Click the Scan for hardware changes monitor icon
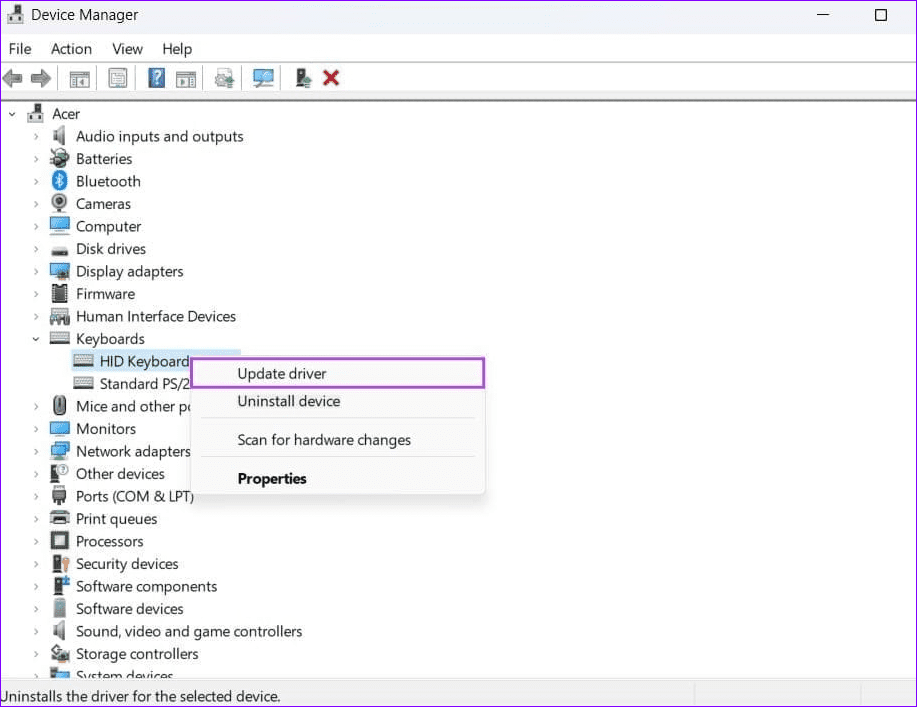The width and height of the screenshot is (917, 707). (263, 78)
